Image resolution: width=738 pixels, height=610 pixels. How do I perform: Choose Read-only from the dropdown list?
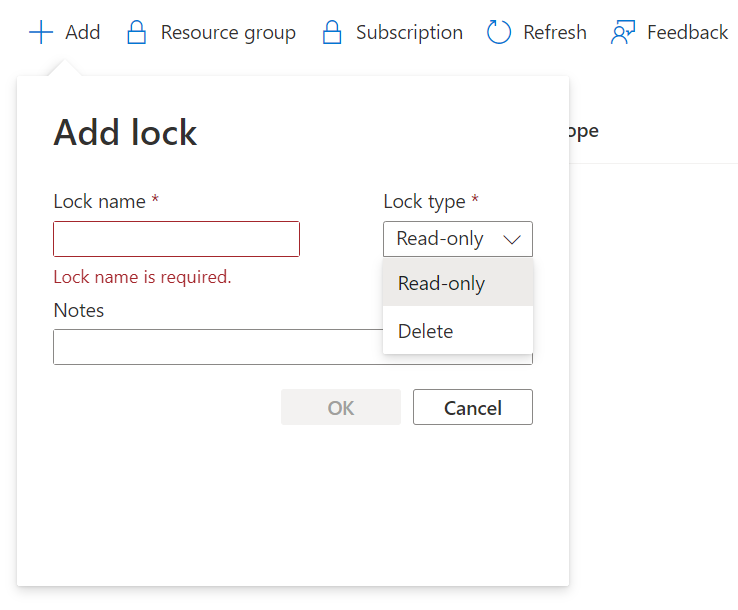click(x=458, y=283)
